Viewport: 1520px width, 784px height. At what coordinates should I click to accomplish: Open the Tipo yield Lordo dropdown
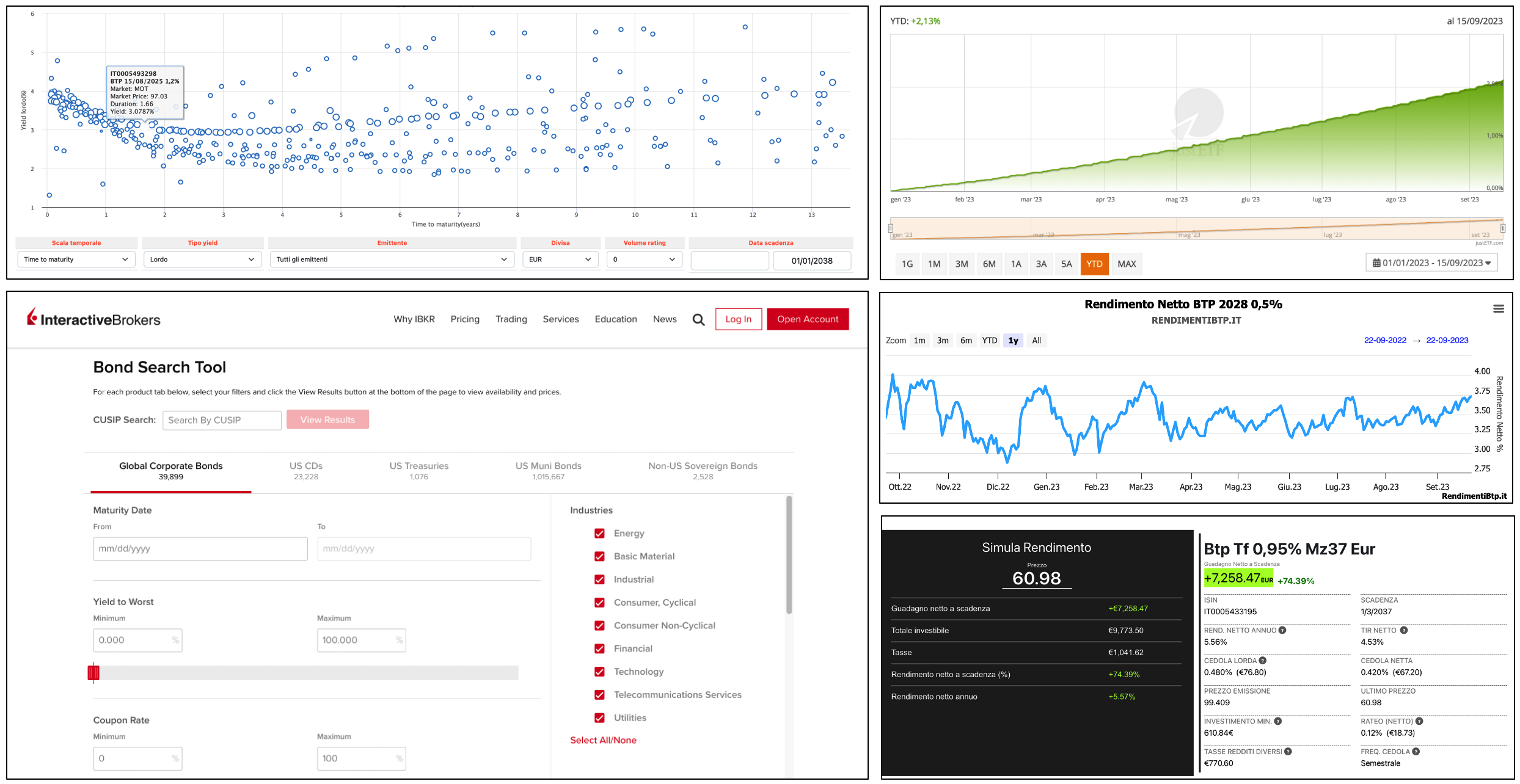point(202,260)
